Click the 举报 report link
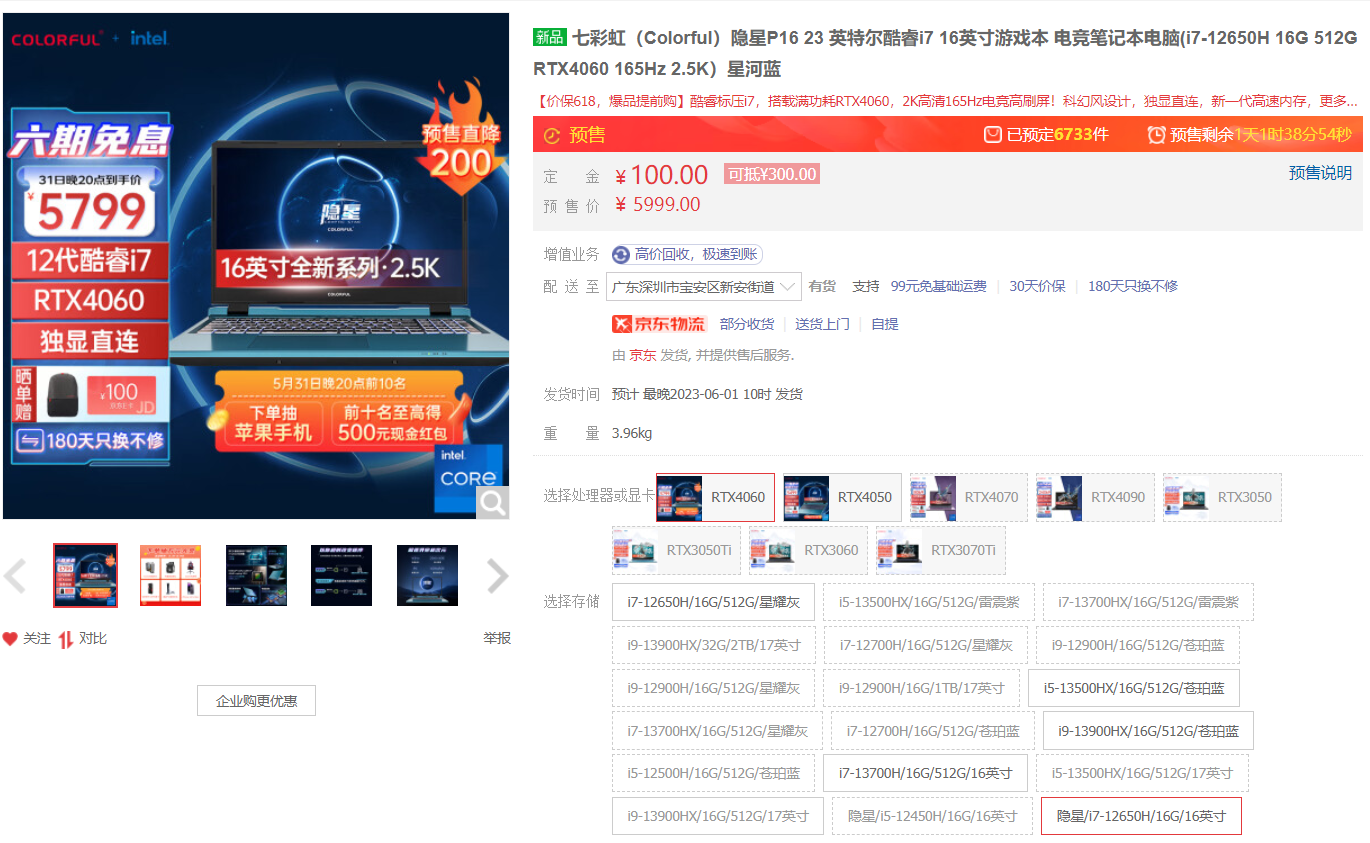Viewport: 1370px width, 843px height. pyautogui.click(x=497, y=638)
